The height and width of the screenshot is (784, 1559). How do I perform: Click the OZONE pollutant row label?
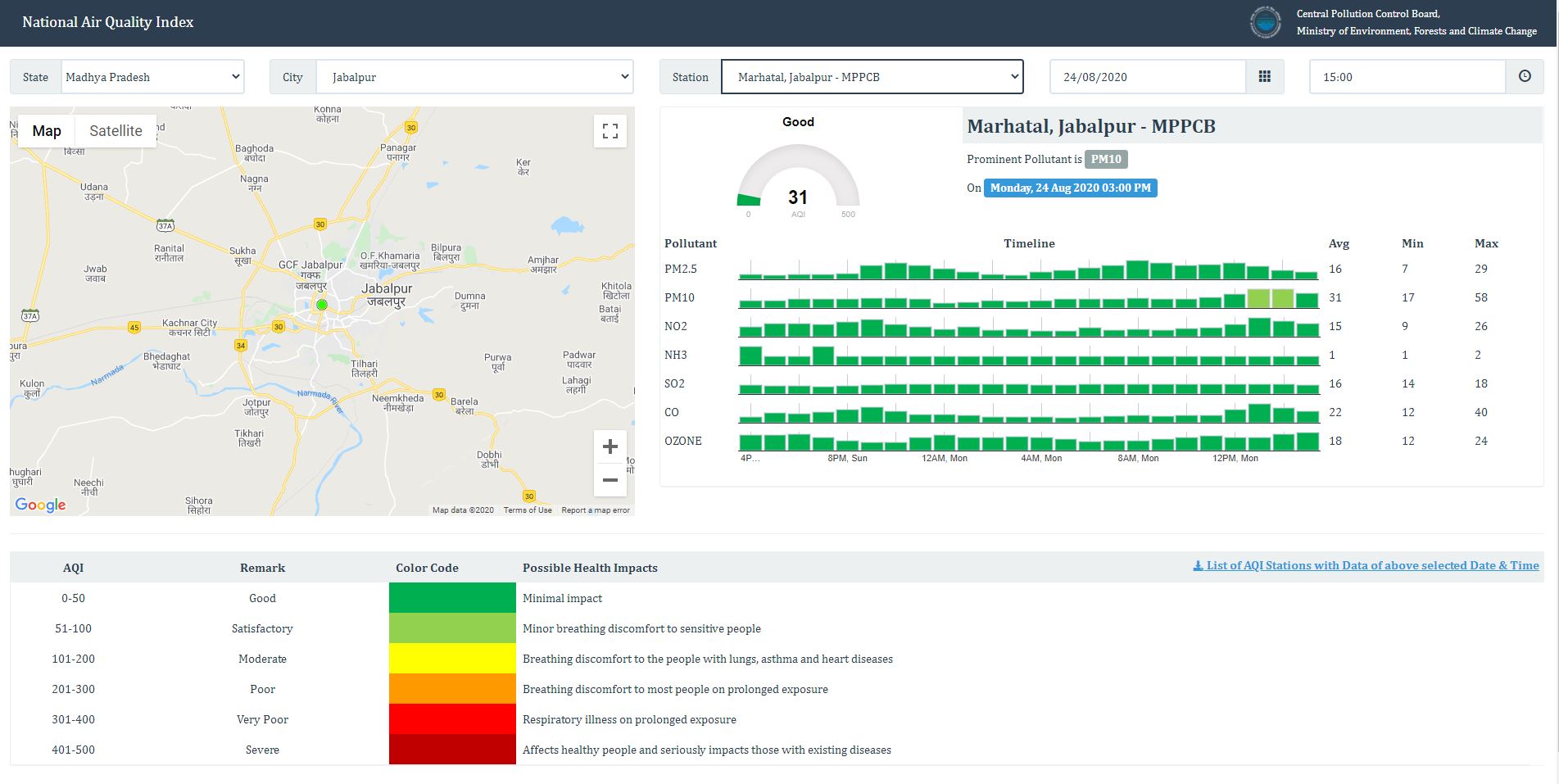tap(683, 441)
